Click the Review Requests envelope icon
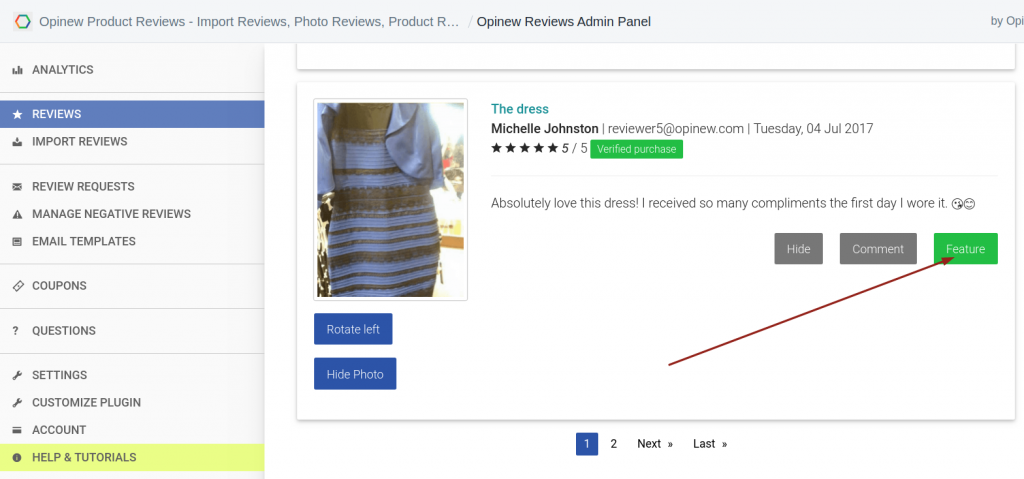Image resolution: width=1024 pixels, height=479 pixels. click(x=18, y=187)
